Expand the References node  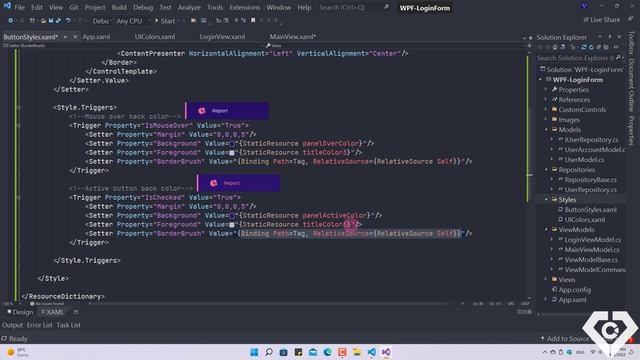pos(546,100)
